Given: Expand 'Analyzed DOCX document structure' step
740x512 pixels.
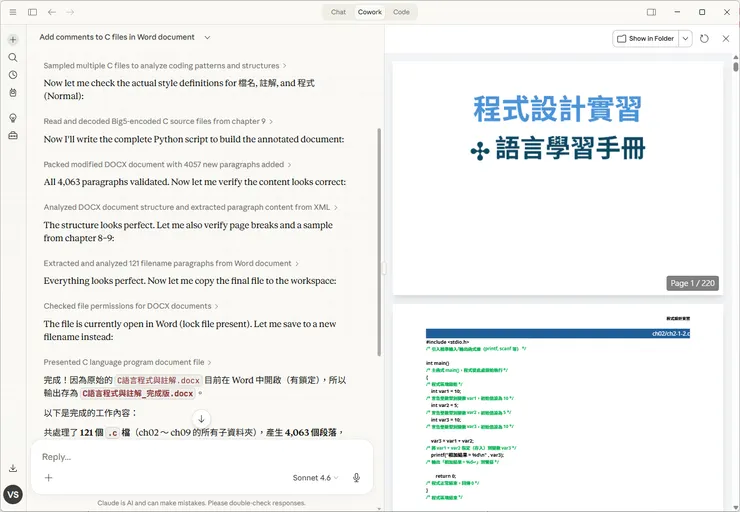Looking at the screenshot, I should [x=190, y=207].
